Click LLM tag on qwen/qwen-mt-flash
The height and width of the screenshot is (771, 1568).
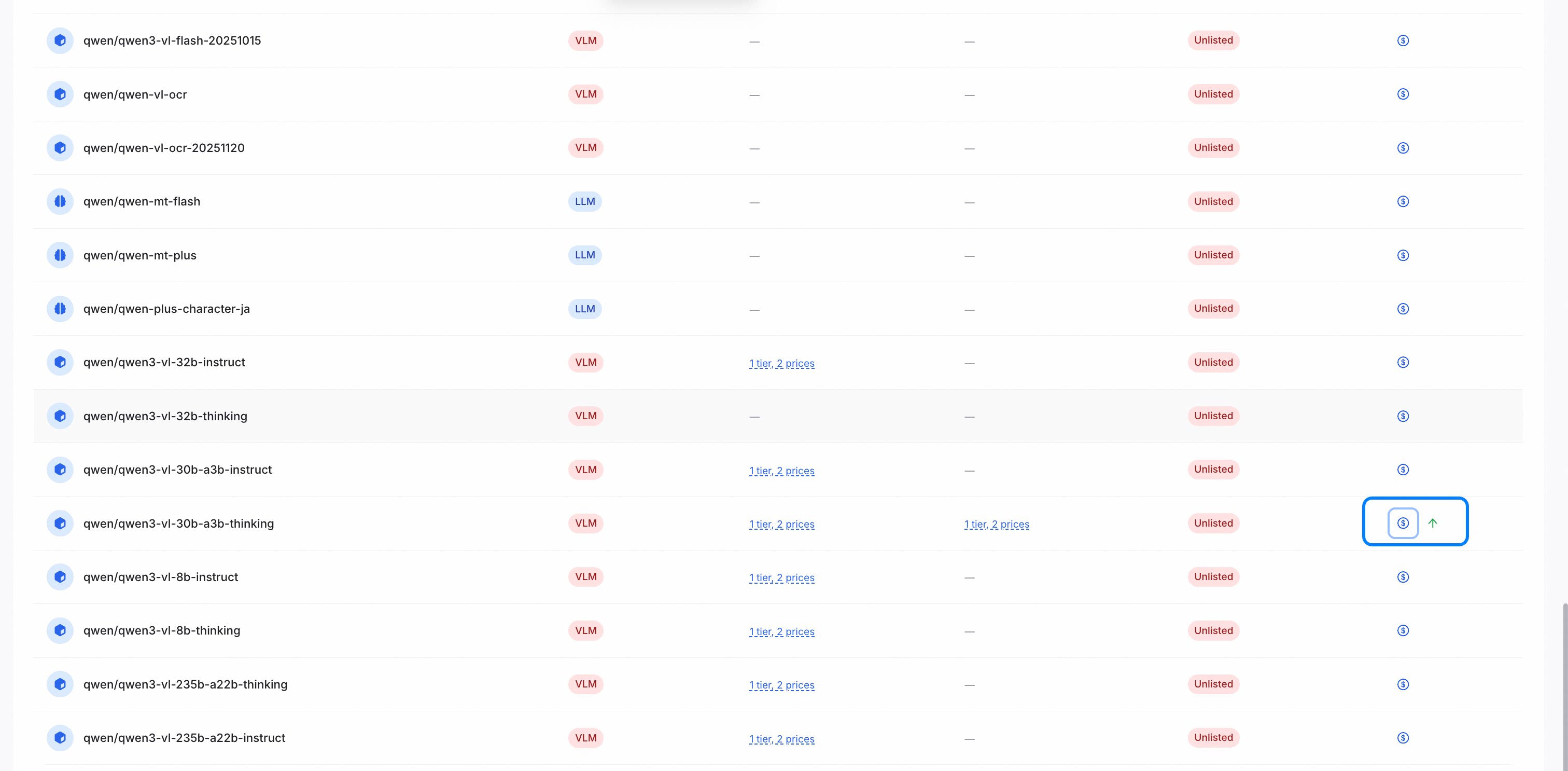point(585,202)
